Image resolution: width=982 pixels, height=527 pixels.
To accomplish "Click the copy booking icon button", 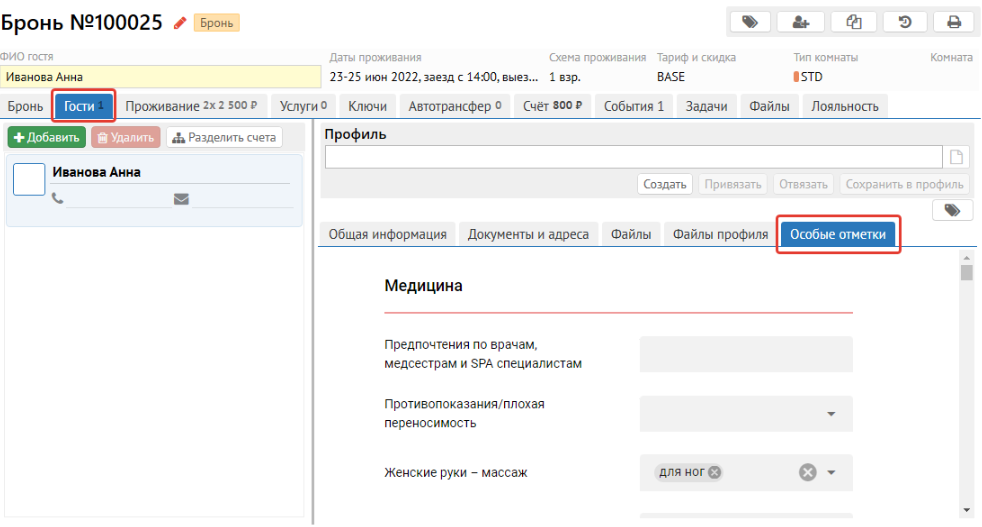I will [855, 22].
